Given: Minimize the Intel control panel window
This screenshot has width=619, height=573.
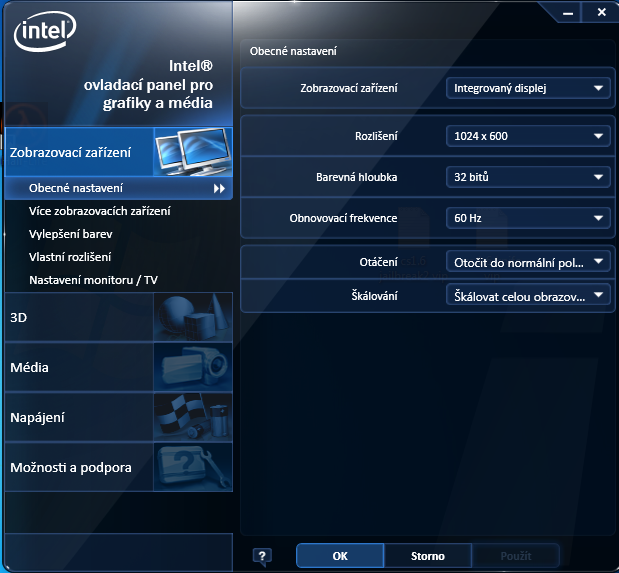Looking at the screenshot, I should tap(568, 13).
